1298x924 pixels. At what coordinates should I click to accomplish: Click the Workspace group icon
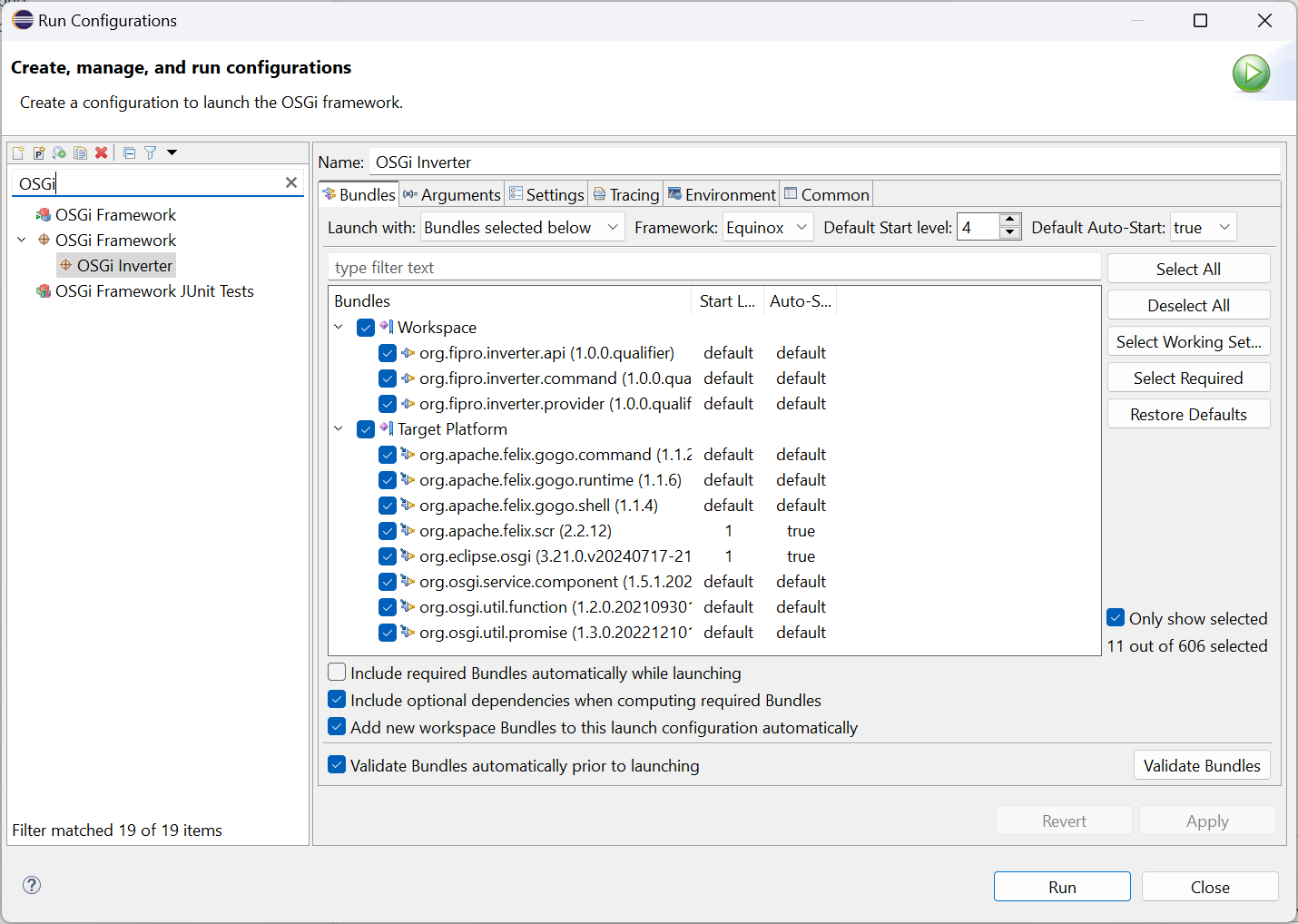pyautogui.click(x=387, y=327)
